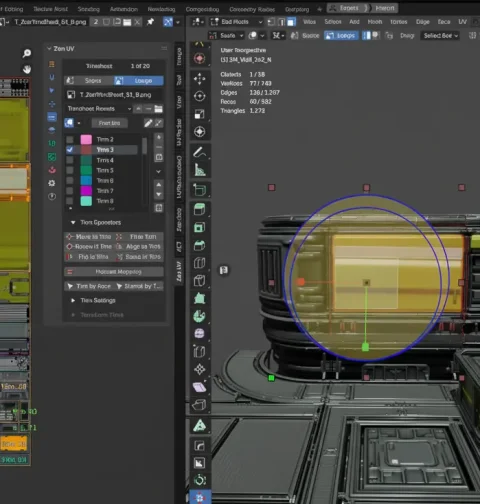Select the Shrink/Fatten tool
Image resolution: width=480 pixels, height=504 pixels.
[199, 369]
